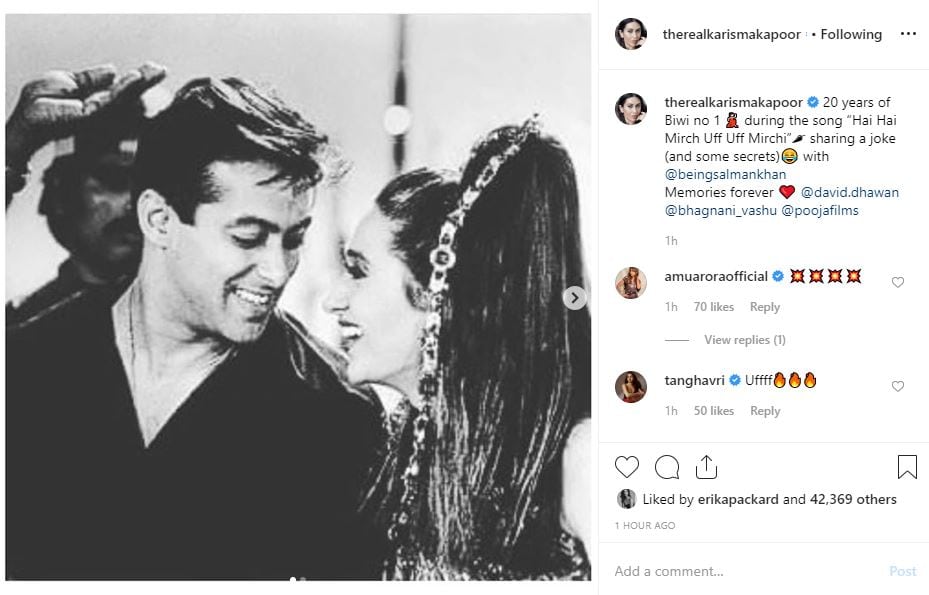Image resolution: width=929 pixels, height=595 pixels.
Task: Save post with bookmark icon
Action: tap(906, 467)
